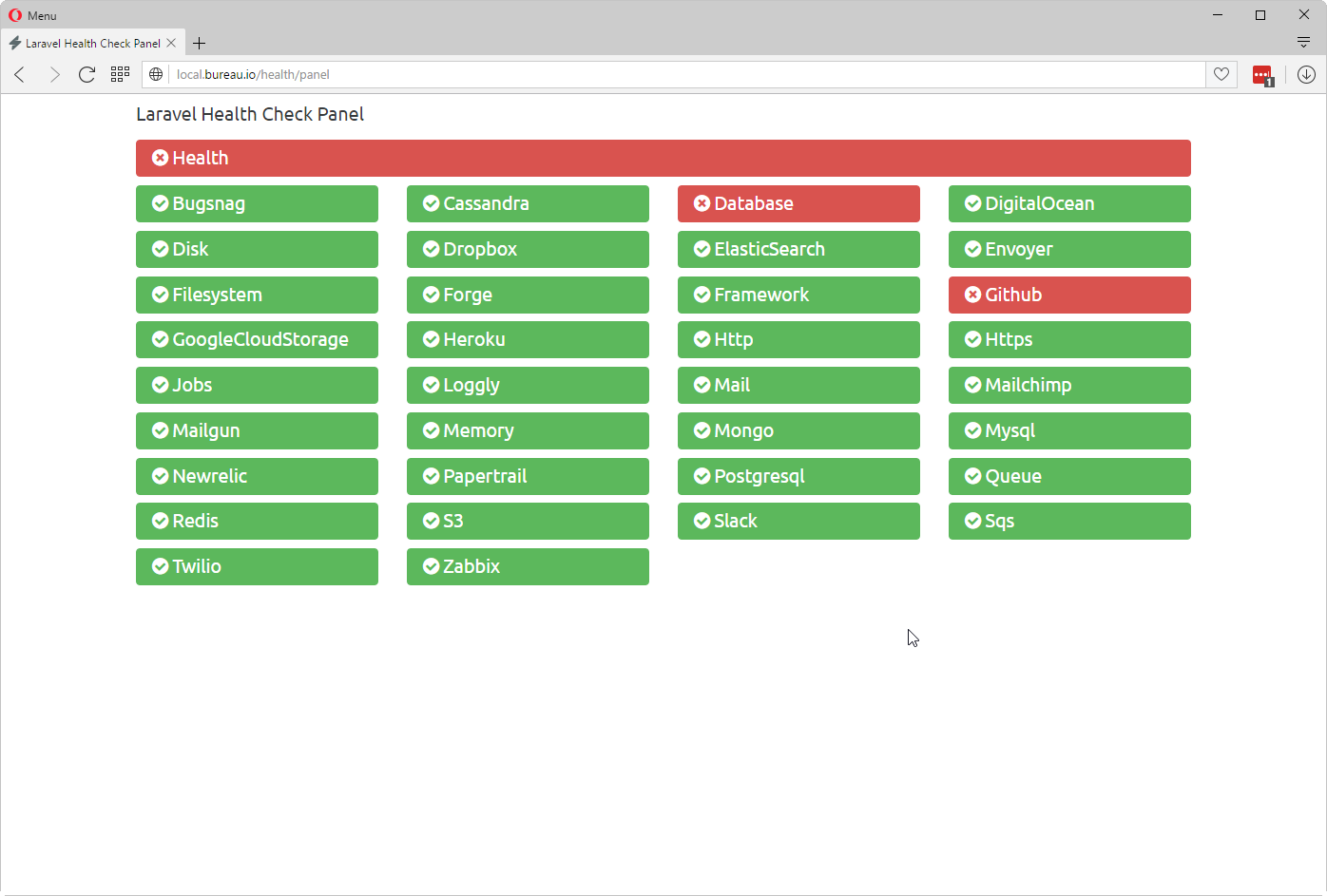Open the downloads arrow icon
The image size is (1327, 896).
[1306, 74]
